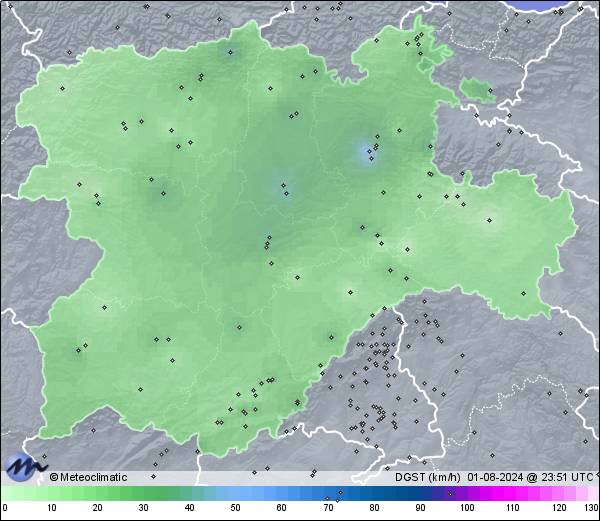Click the 30 label on the wind scale
600x521 pixels.
[x=143, y=508]
